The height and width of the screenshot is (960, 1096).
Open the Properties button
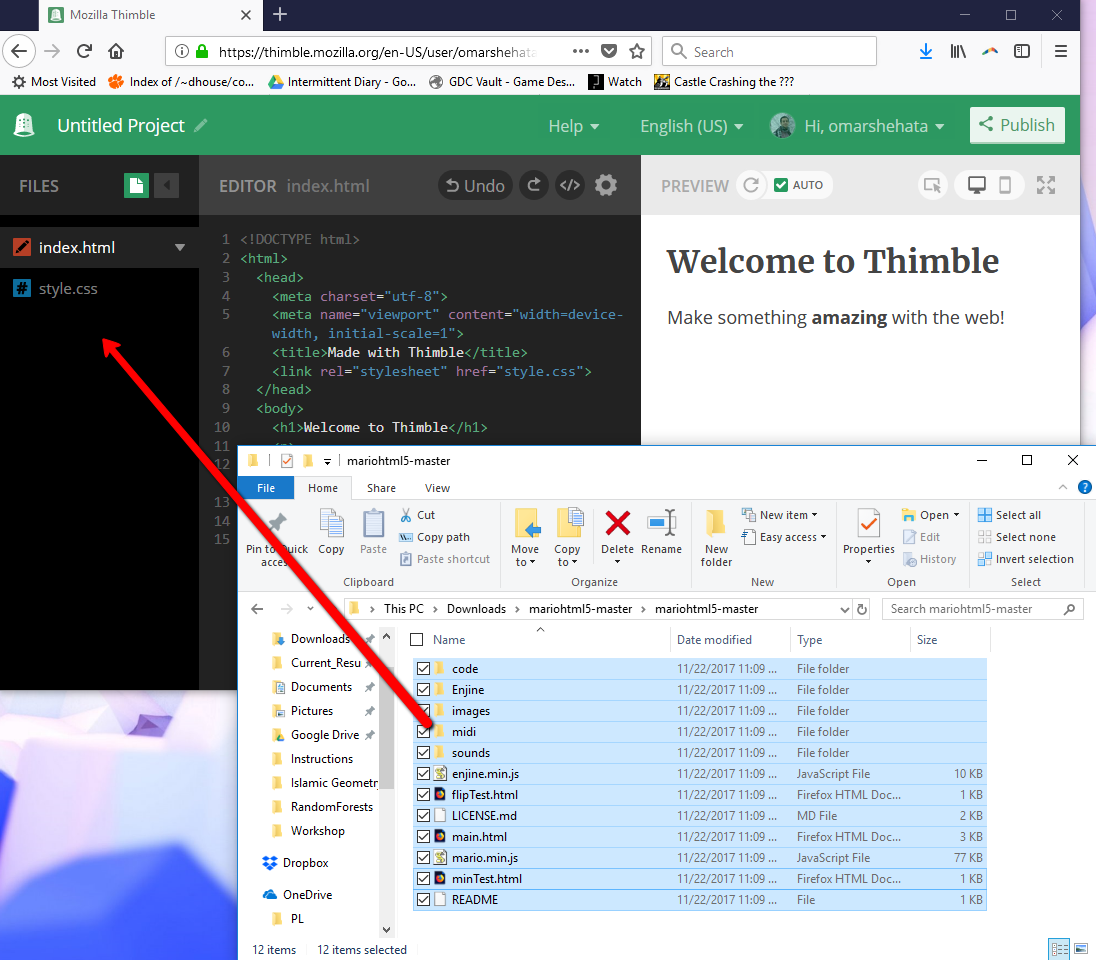[868, 537]
